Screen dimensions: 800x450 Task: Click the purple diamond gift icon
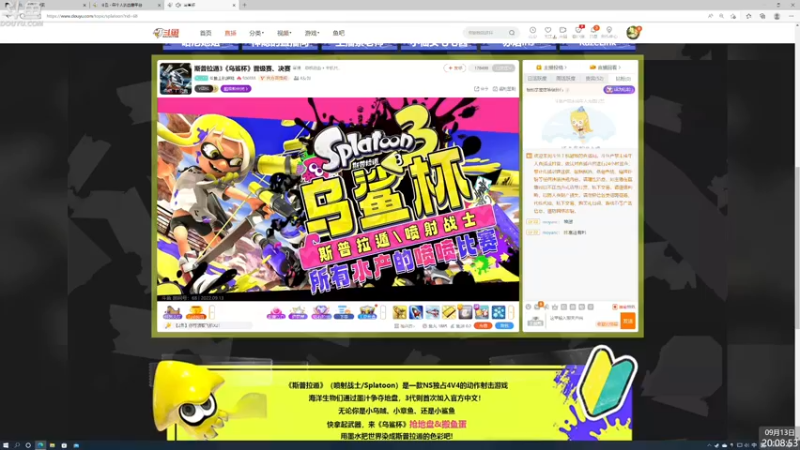(x=321, y=312)
